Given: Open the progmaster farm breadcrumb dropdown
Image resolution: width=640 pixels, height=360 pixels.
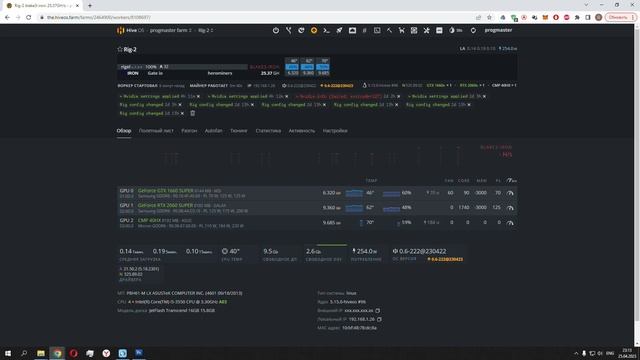Looking at the screenshot, I should (x=171, y=30).
